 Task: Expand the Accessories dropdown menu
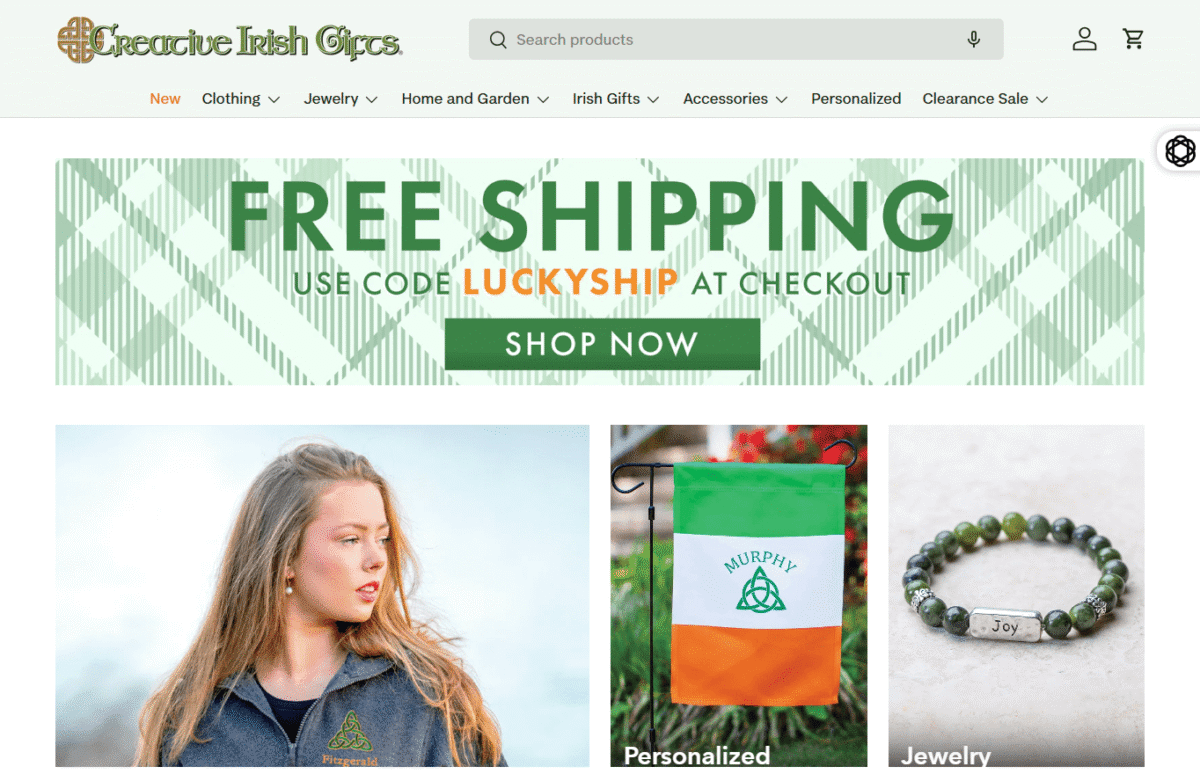[735, 99]
